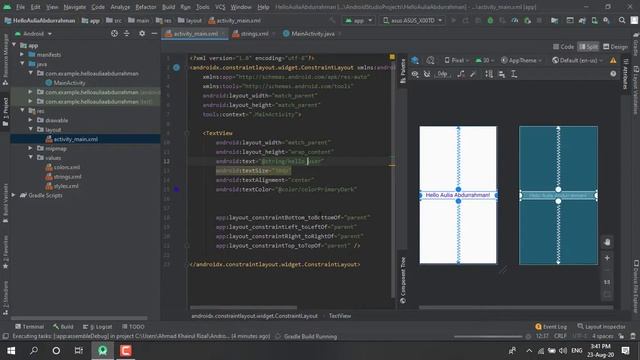The height and width of the screenshot is (360, 640).
Task: Expand the manifests folder
Action: pos(22,54)
